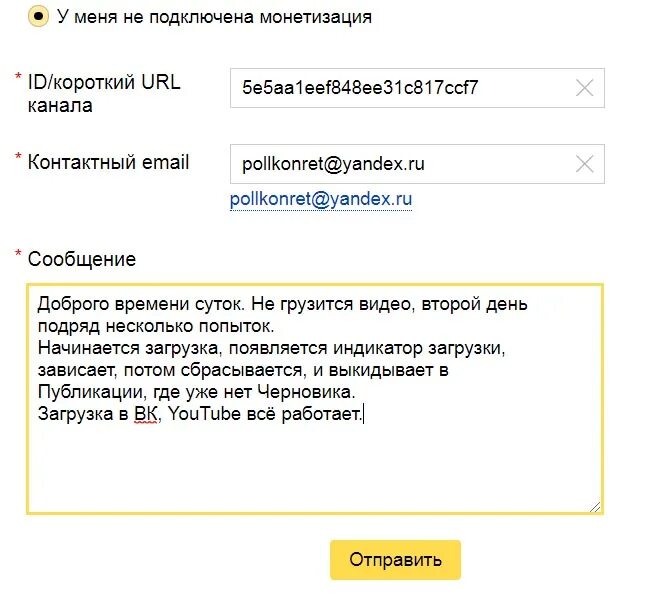Viewport: 650px width, 599px height.
Task: Clear the channel ID field with its X icon
Action: point(585,88)
